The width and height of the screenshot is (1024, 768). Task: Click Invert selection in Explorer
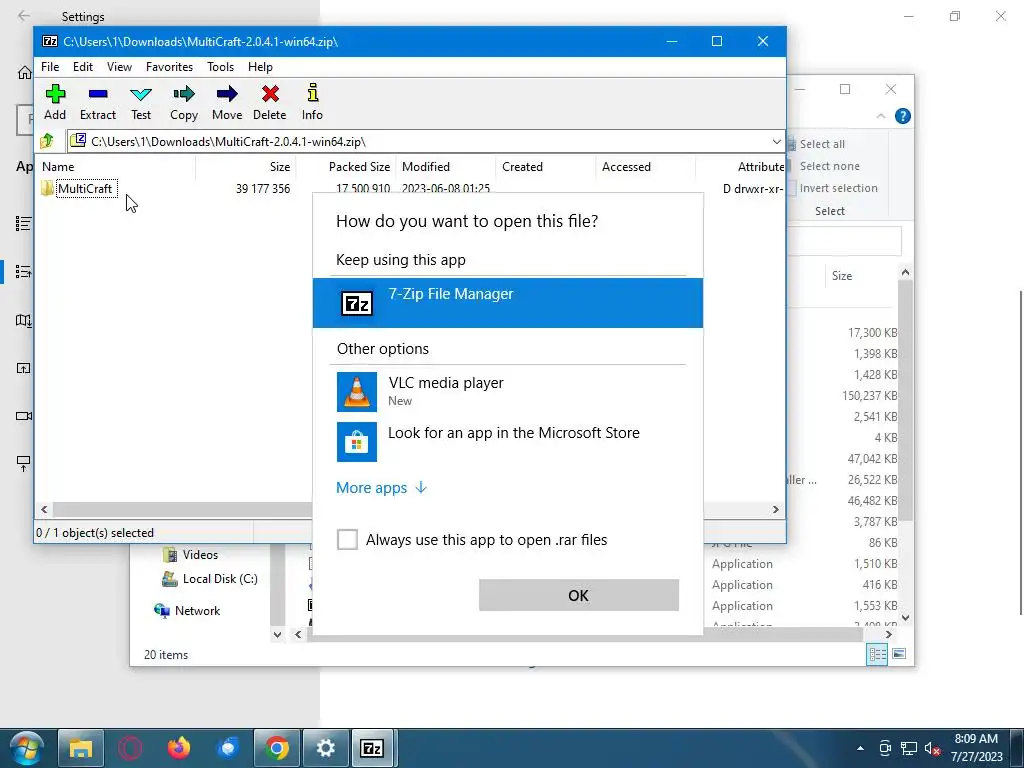click(838, 188)
